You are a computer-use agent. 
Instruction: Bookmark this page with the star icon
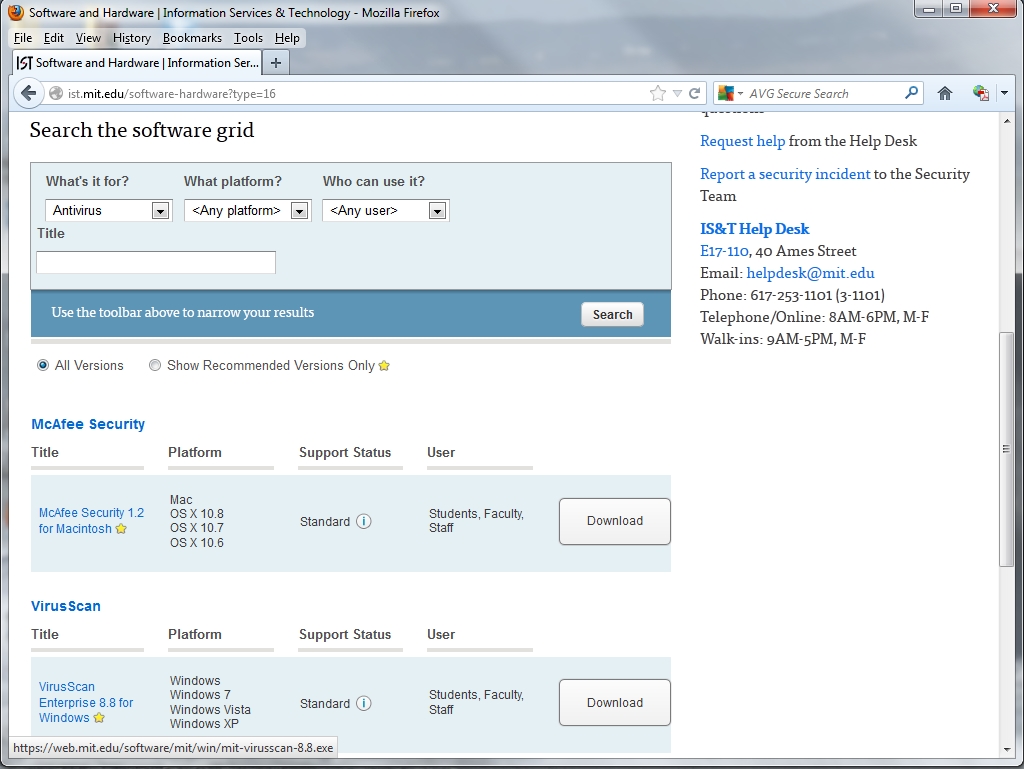(657, 93)
